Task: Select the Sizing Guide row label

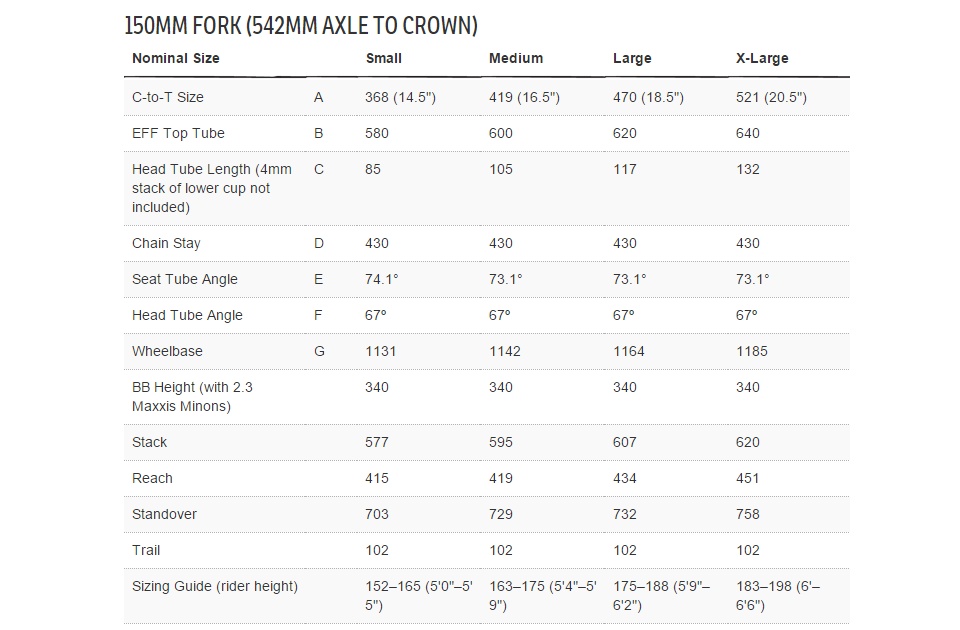Action: [x=215, y=586]
